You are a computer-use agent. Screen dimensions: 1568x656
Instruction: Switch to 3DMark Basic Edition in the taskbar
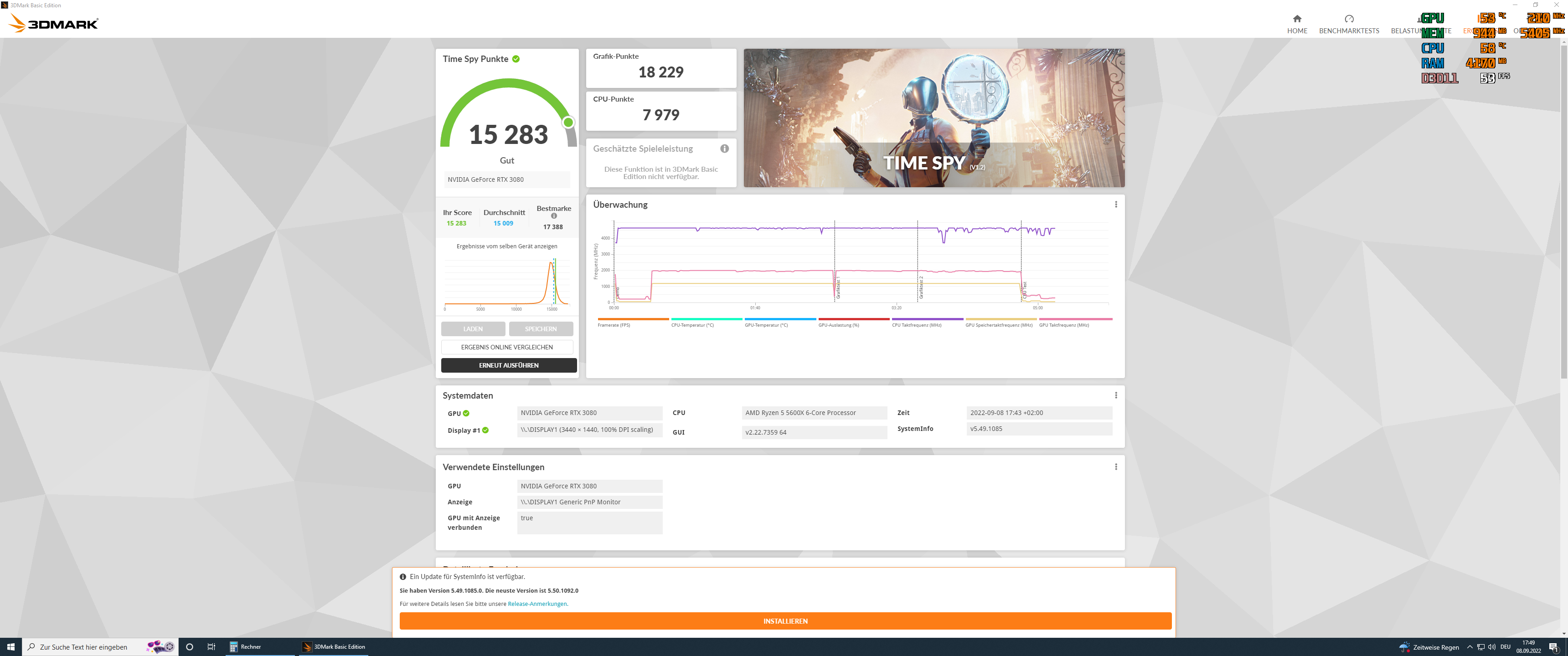(x=334, y=647)
